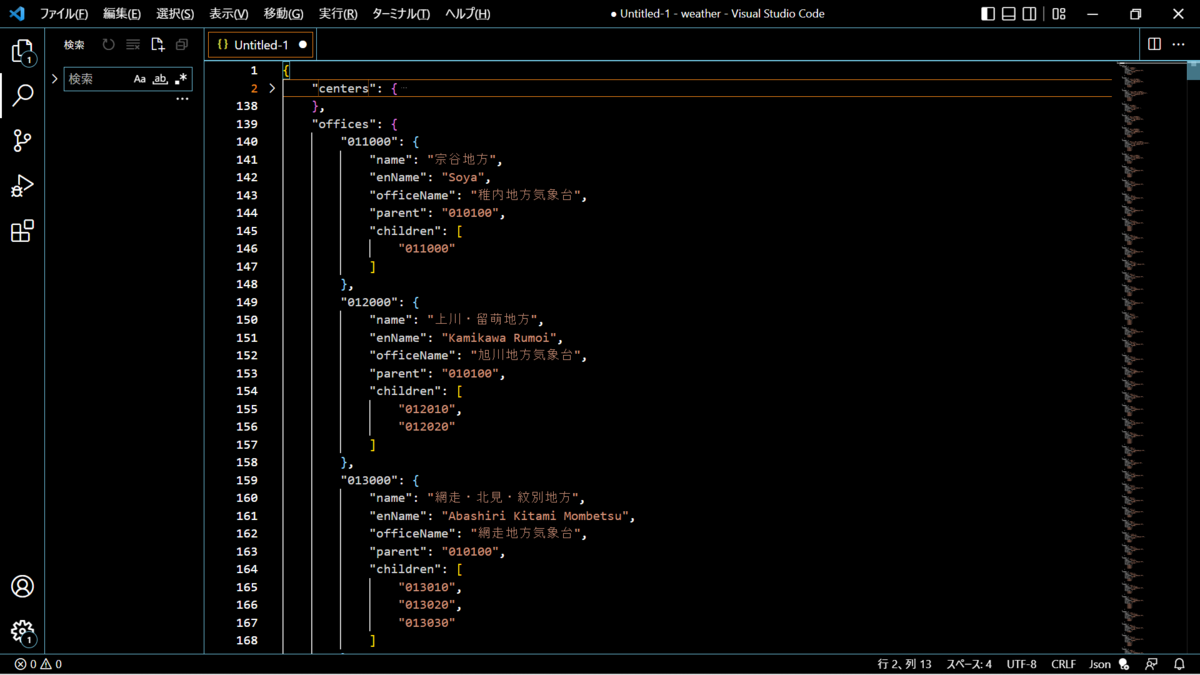1200x675 pixels.
Task: Click the vertical scrollbar thumb
Action: tap(1193, 70)
